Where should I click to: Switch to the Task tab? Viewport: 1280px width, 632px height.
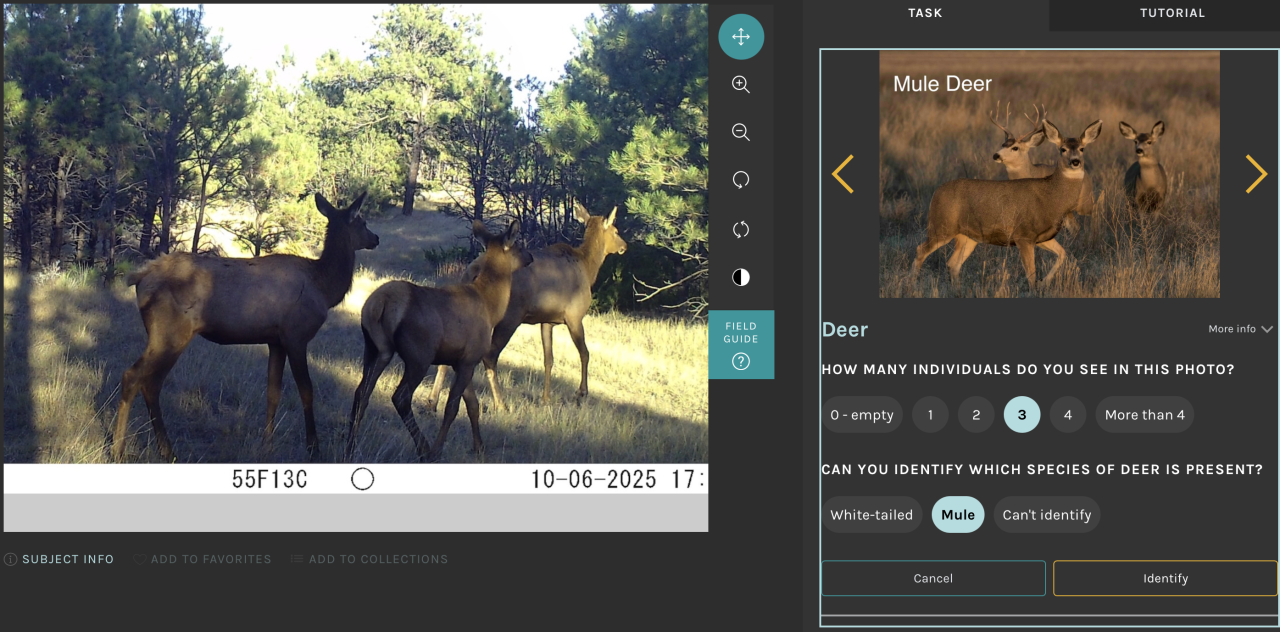pos(925,14)
